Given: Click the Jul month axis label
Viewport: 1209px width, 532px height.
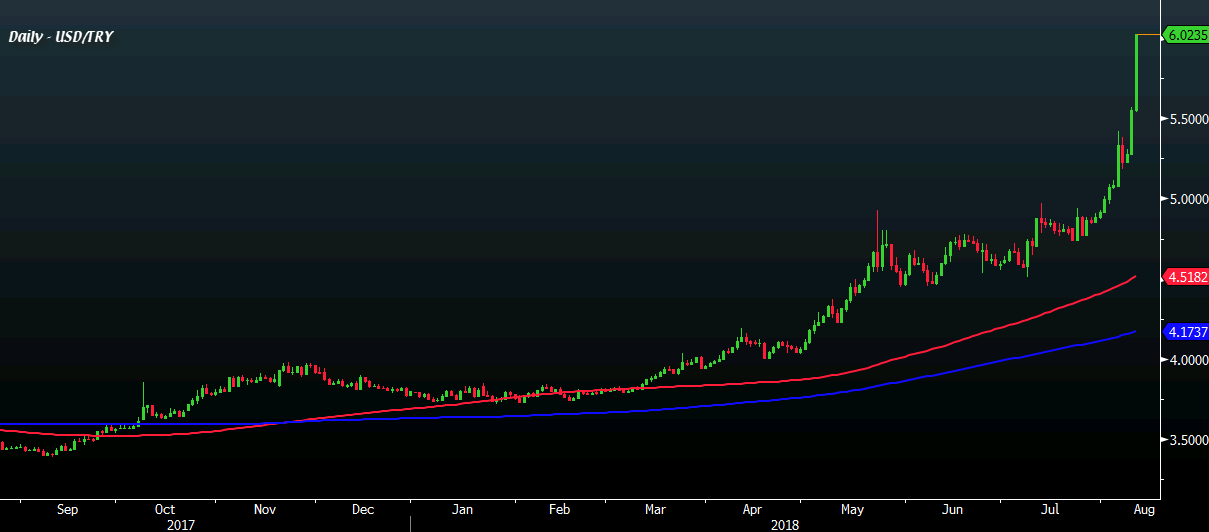Looking at the screenshot, I should pyautogui.click(x=1049, y=510).
